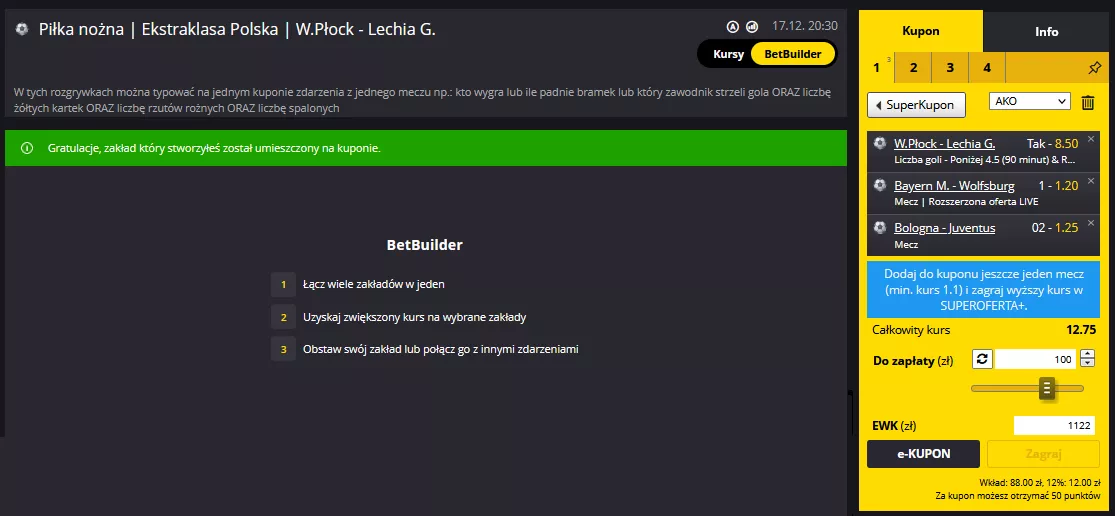Click the stake amount slider handle
The height and width of the screenshot is (516, 1115).
click(x=1047, y=389)
